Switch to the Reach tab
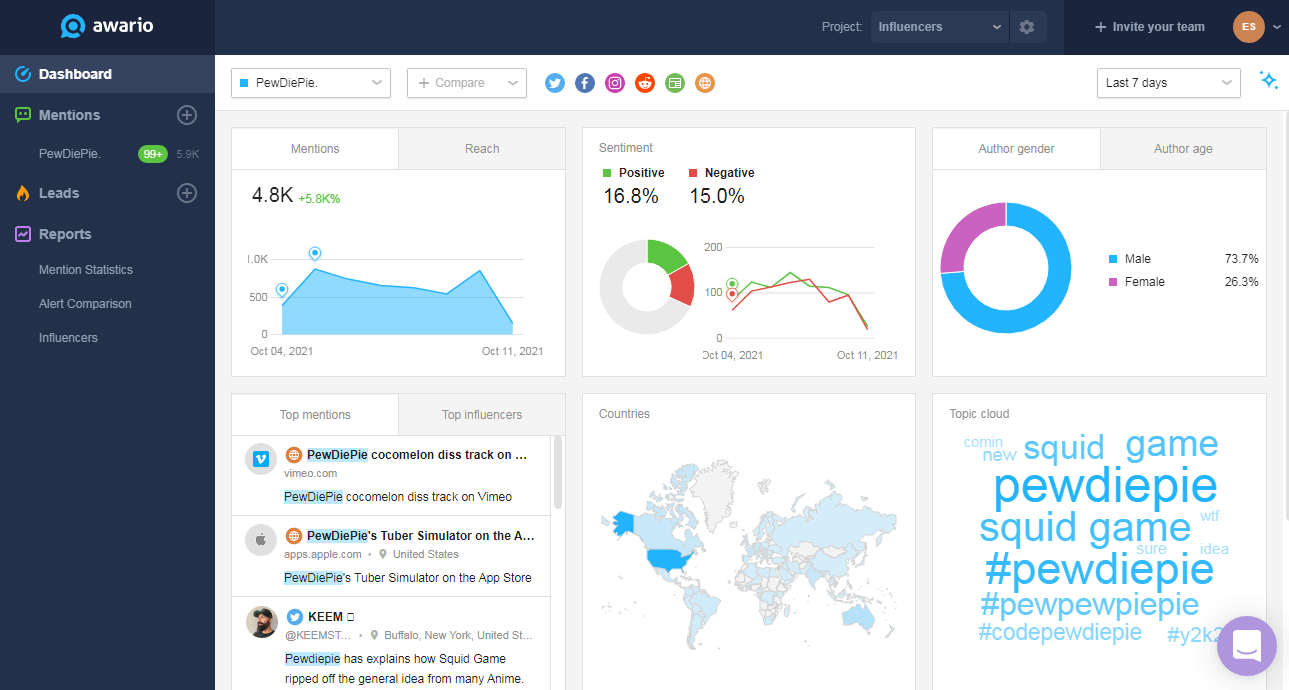This screenshot has width=1289, height=690. pyautogui.click(x=482, y=149)
